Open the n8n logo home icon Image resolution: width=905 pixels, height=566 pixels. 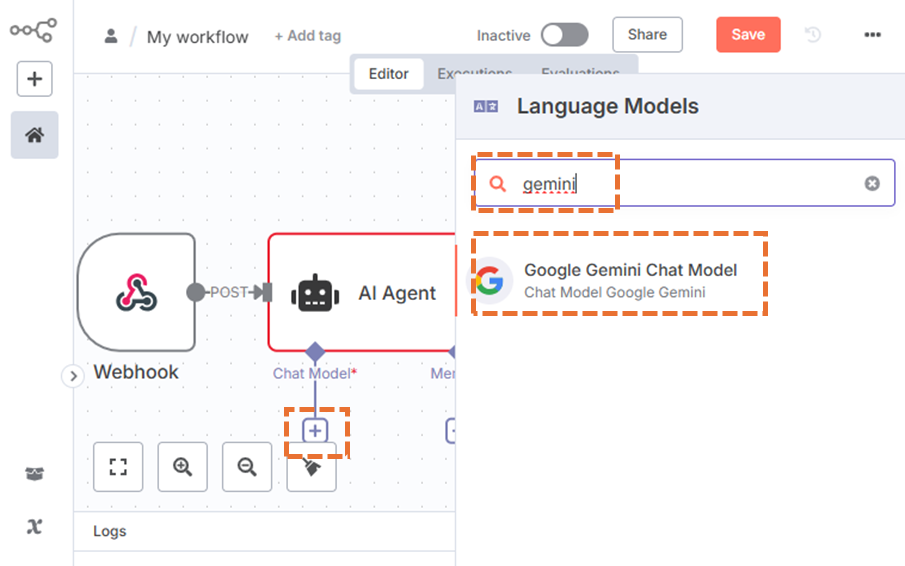[34, 30]
